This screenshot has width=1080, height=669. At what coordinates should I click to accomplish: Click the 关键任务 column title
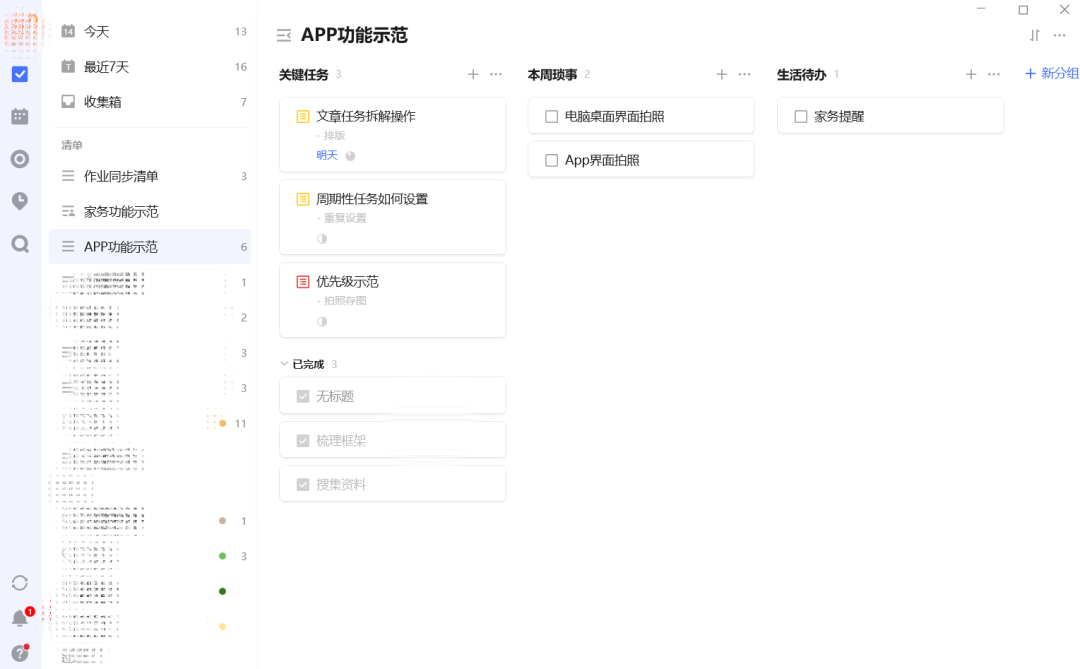(303, 74)
